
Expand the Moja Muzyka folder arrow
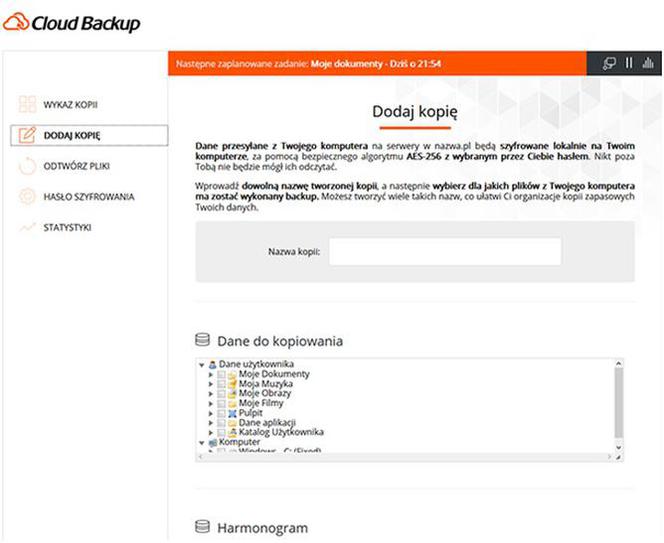click(x=211, y=384)
